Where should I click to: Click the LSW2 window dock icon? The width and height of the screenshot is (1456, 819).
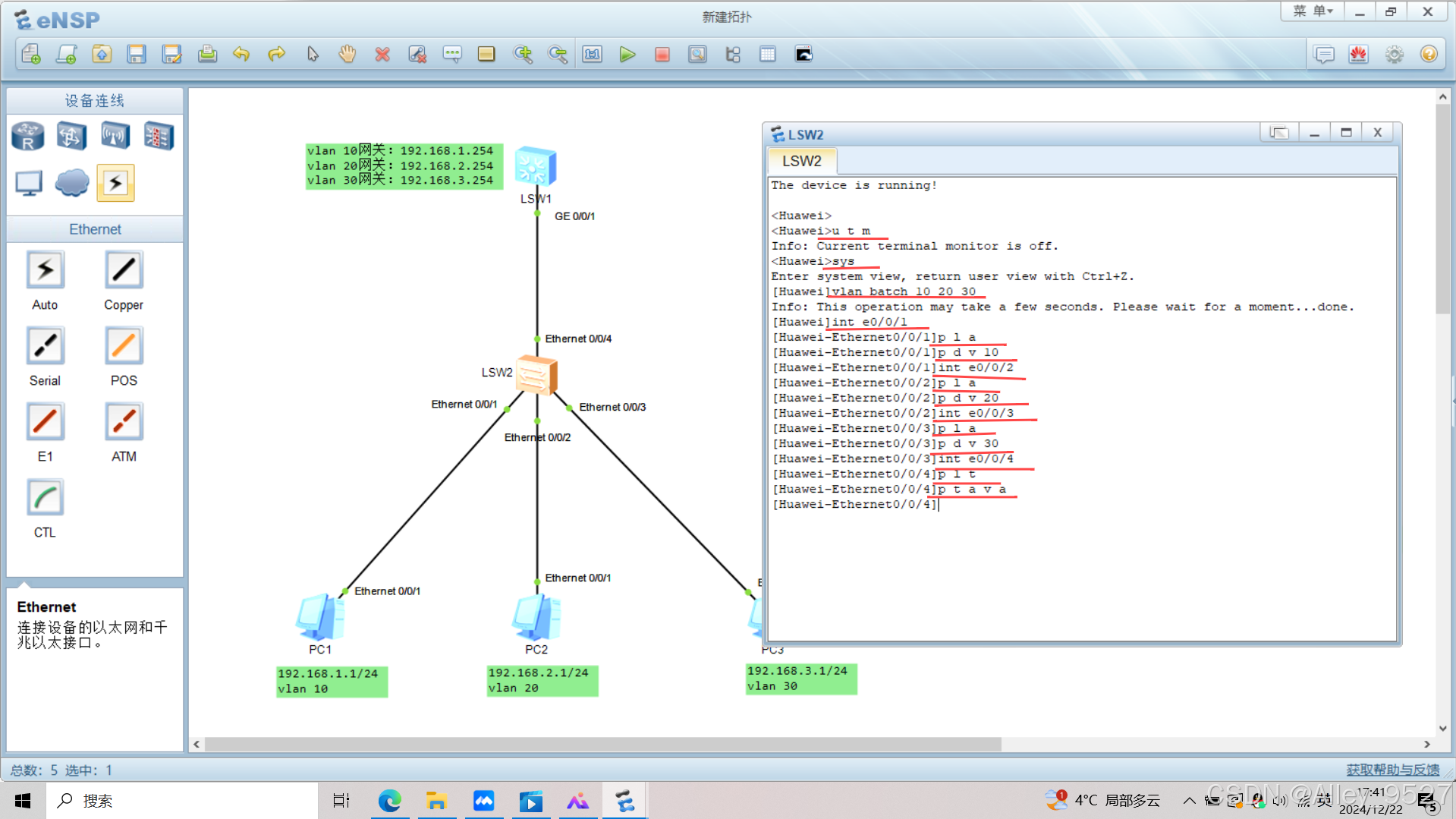click(x=1279, y=133)
